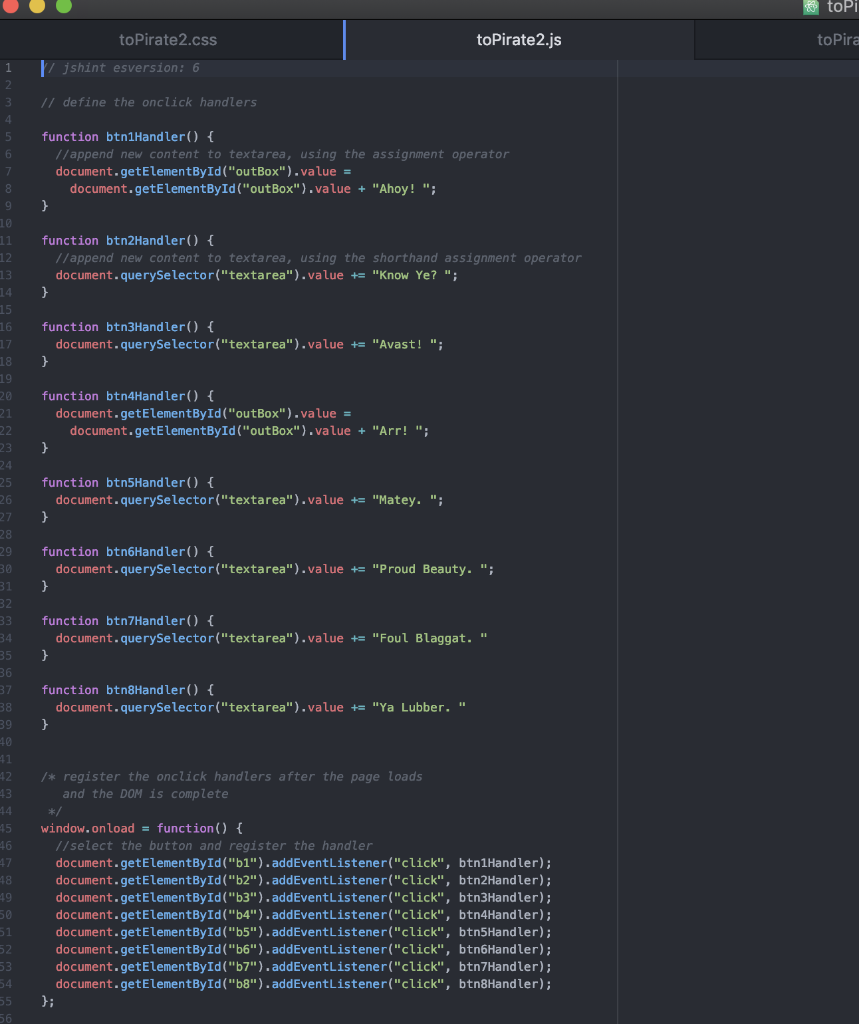Click the green maximize window button
This screenshot has height=1024, width=859.
coord(64,5)
